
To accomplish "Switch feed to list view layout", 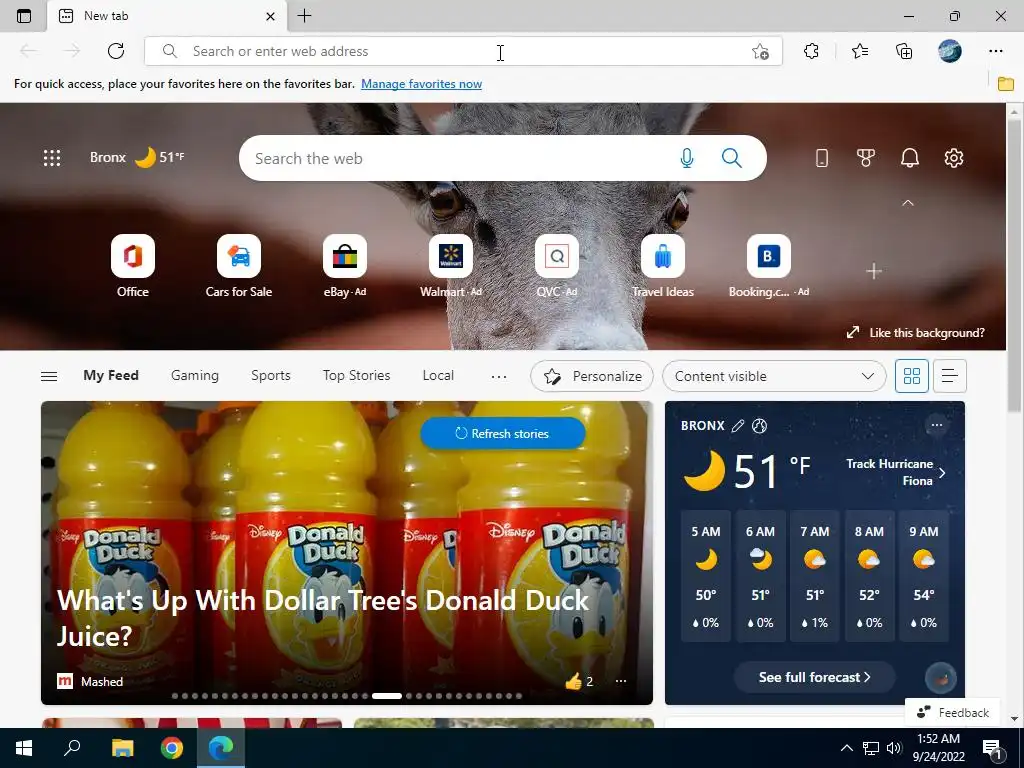I will (x=950, y=376).
